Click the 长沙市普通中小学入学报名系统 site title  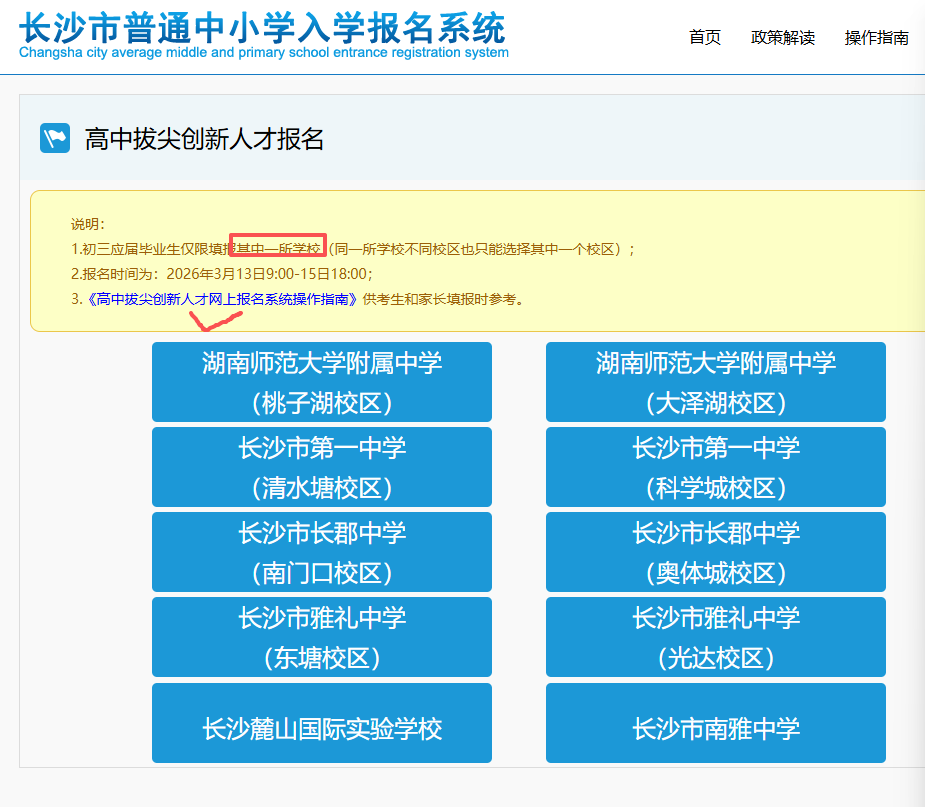[262, 25]
